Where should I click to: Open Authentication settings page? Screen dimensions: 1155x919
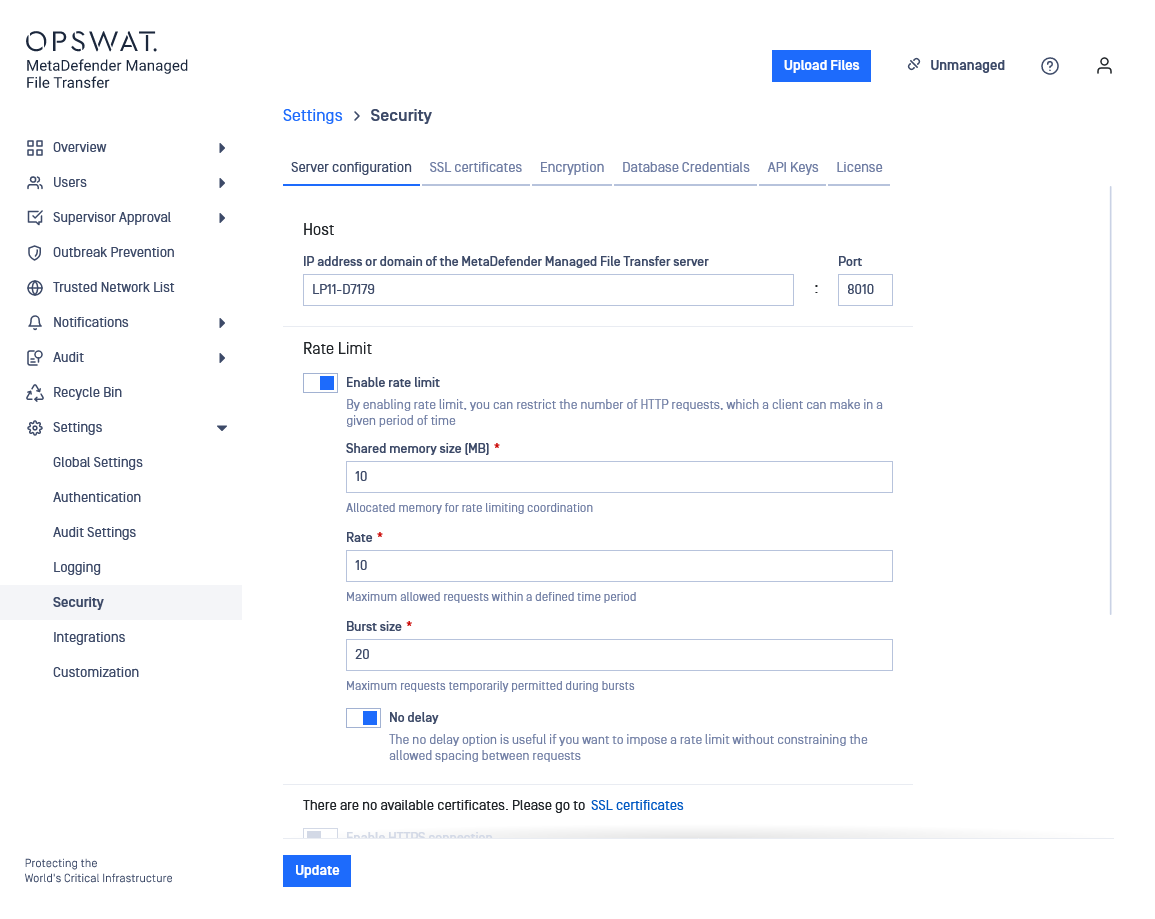[x=97, y=498]
